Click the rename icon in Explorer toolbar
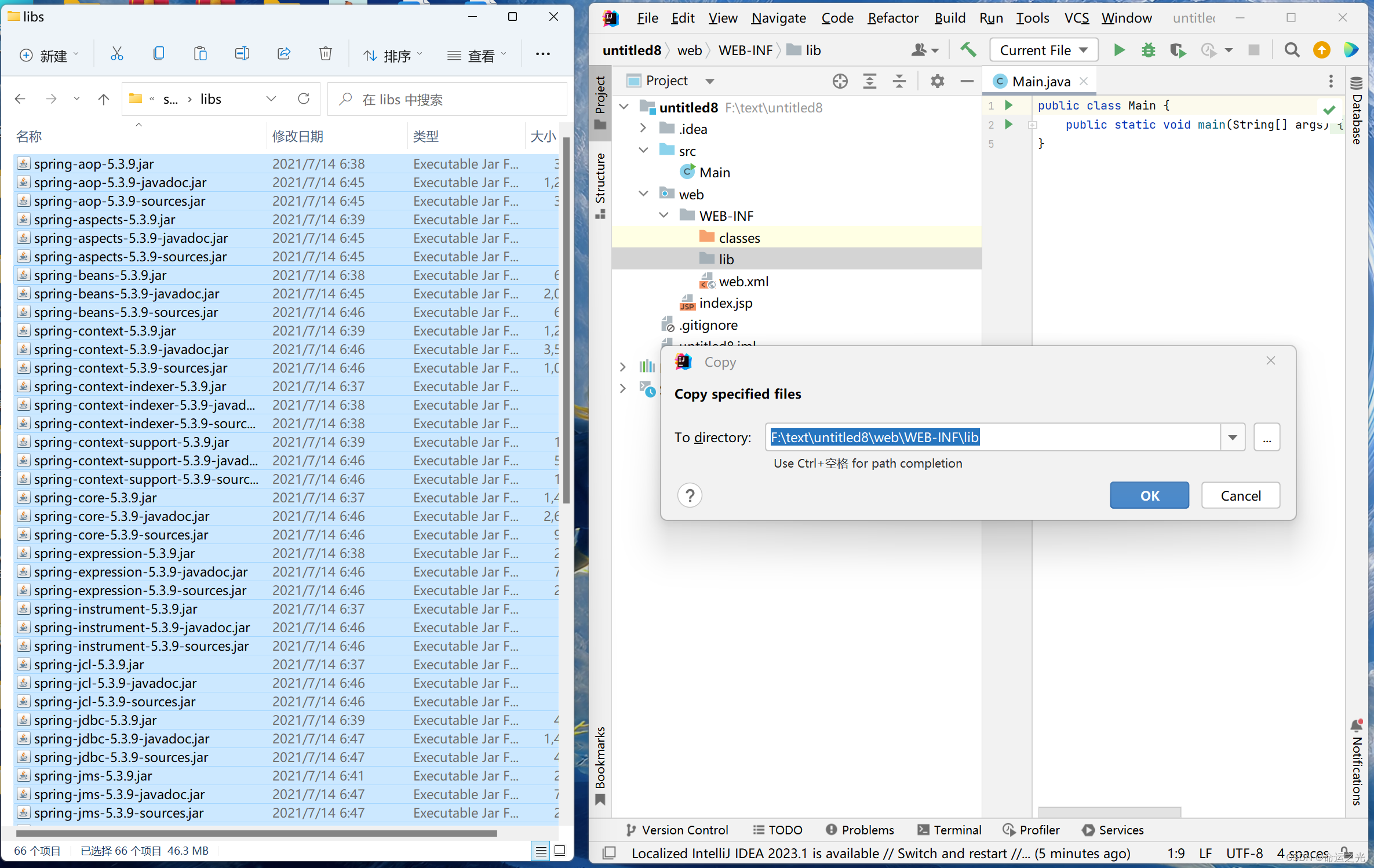This screenshot has width=1374, height=868. coord(242,54)
